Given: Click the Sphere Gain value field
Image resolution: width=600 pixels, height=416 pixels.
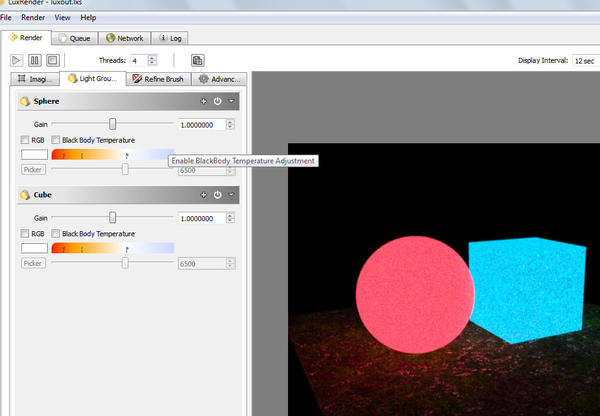Looking at the screenshot, I should [202, 125].
